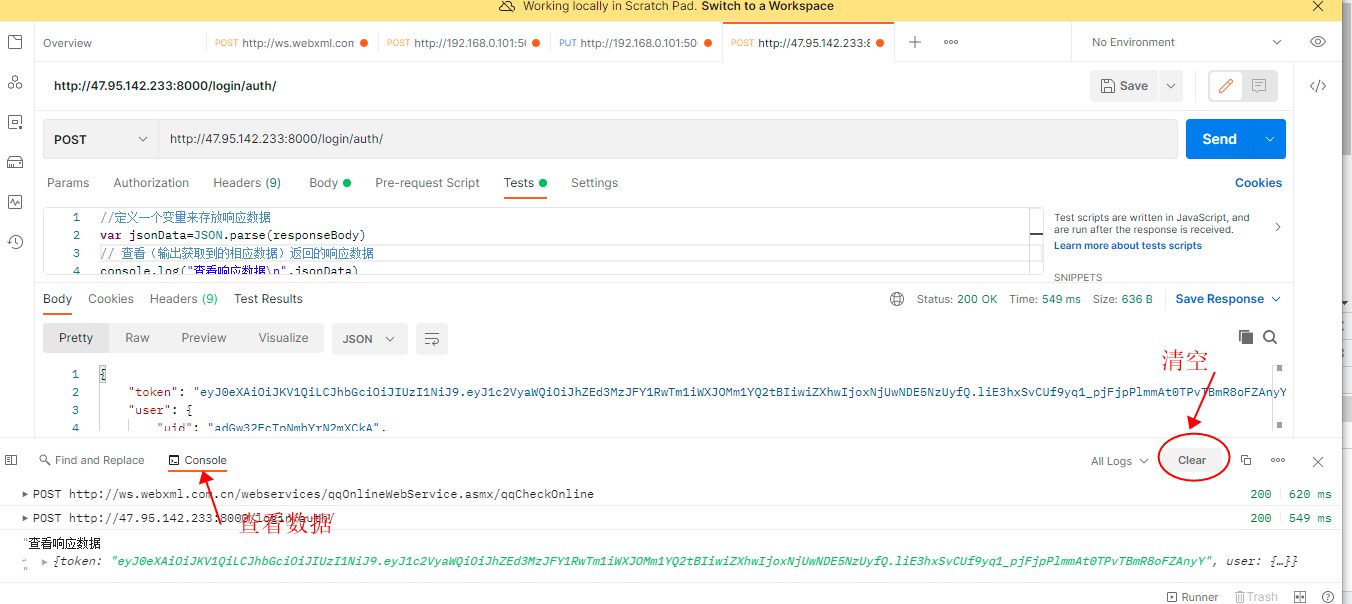Copy console logs icon
Viewport: 1352px width, 604px height.
click(x=1246, y=460)
